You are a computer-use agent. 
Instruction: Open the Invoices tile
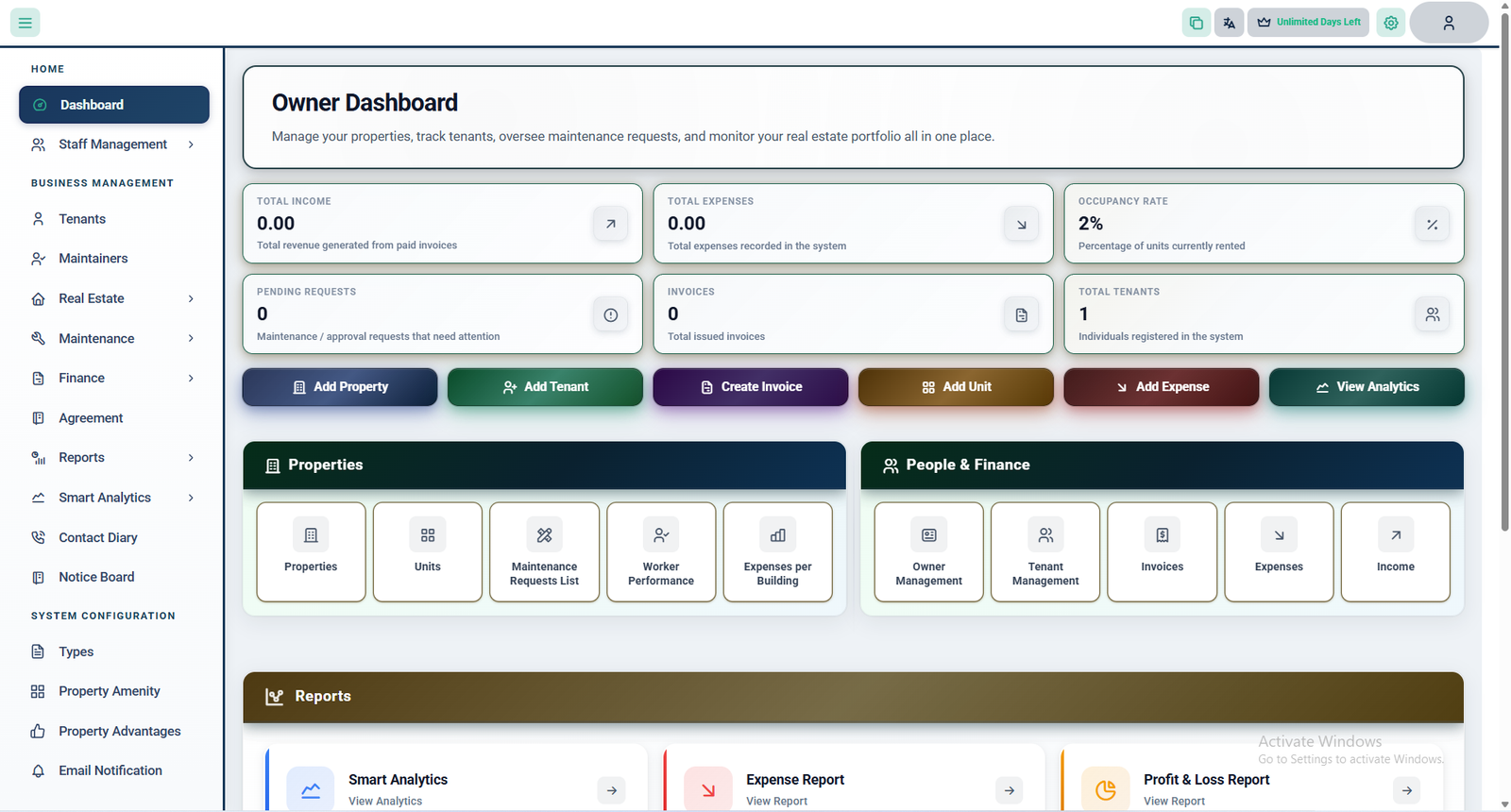(1163, 551)
